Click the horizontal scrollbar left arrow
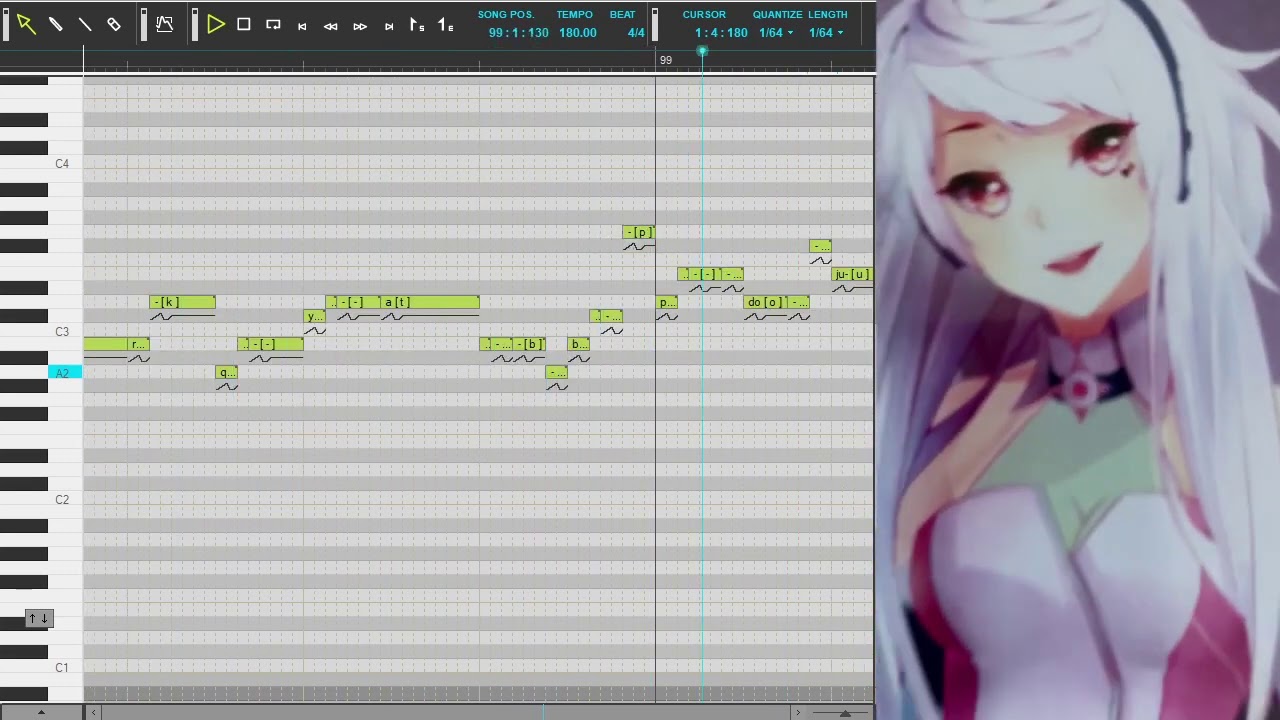This screenshot has width=1280, height=720. [x=93, y=713]
